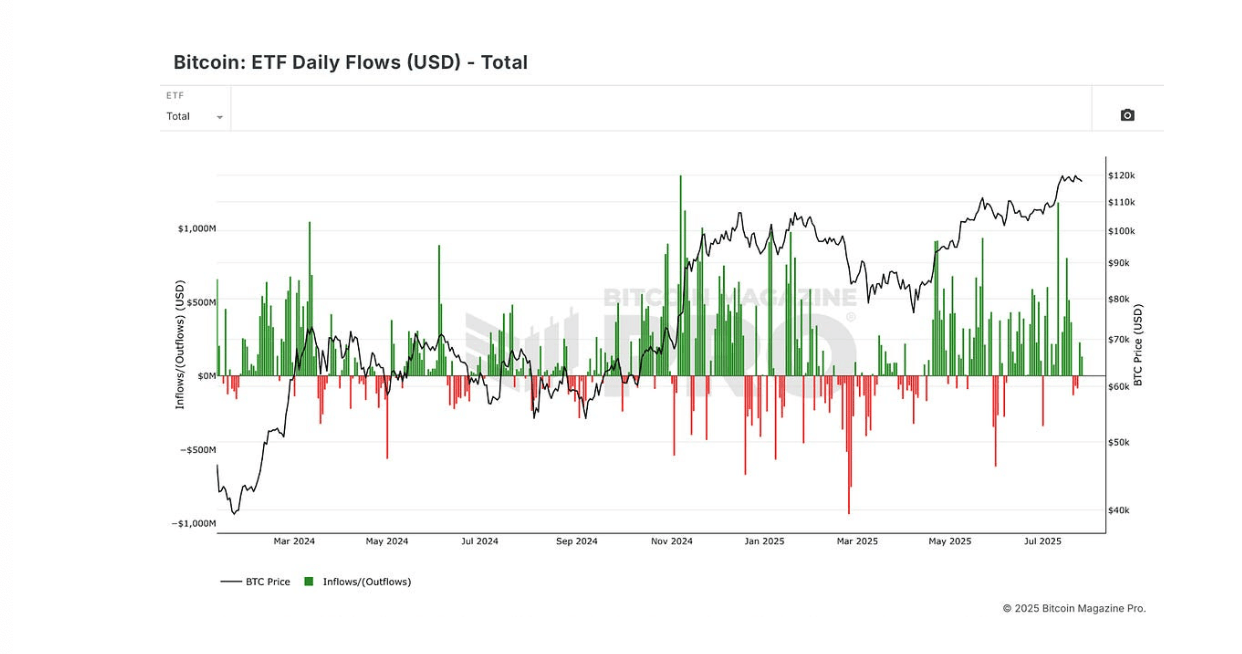Click the '$40k' price axis label
This screenshot has width=1242, height=654.
coord(1118,510)
